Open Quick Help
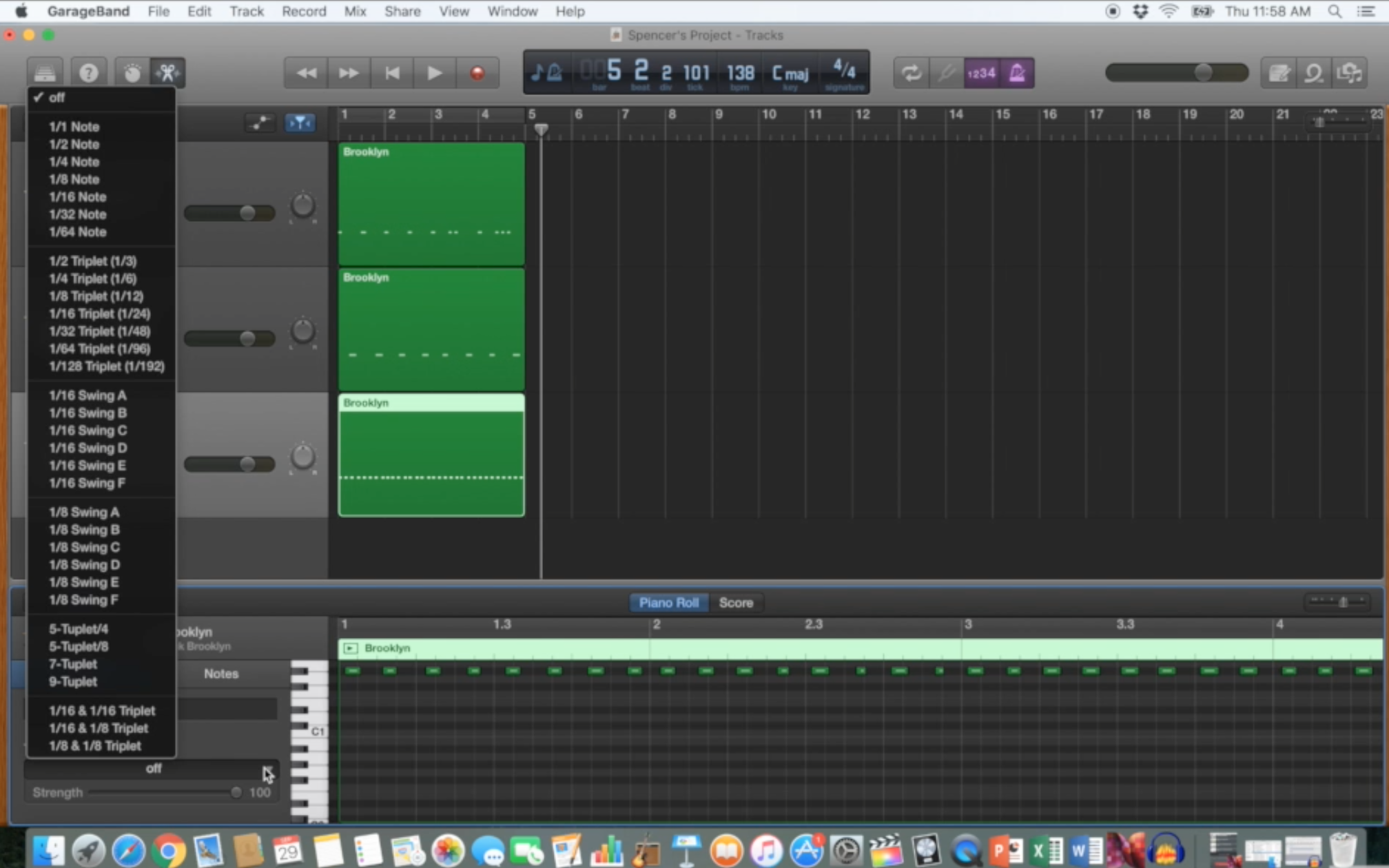1389x868 pixels. (x=88, y=72)
